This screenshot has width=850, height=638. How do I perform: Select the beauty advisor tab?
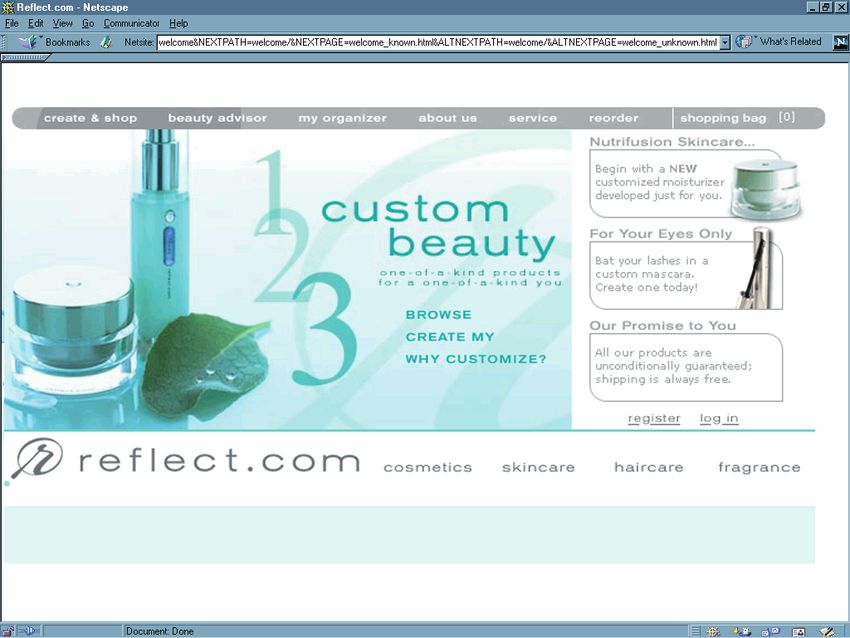click(x=217, y=118)
